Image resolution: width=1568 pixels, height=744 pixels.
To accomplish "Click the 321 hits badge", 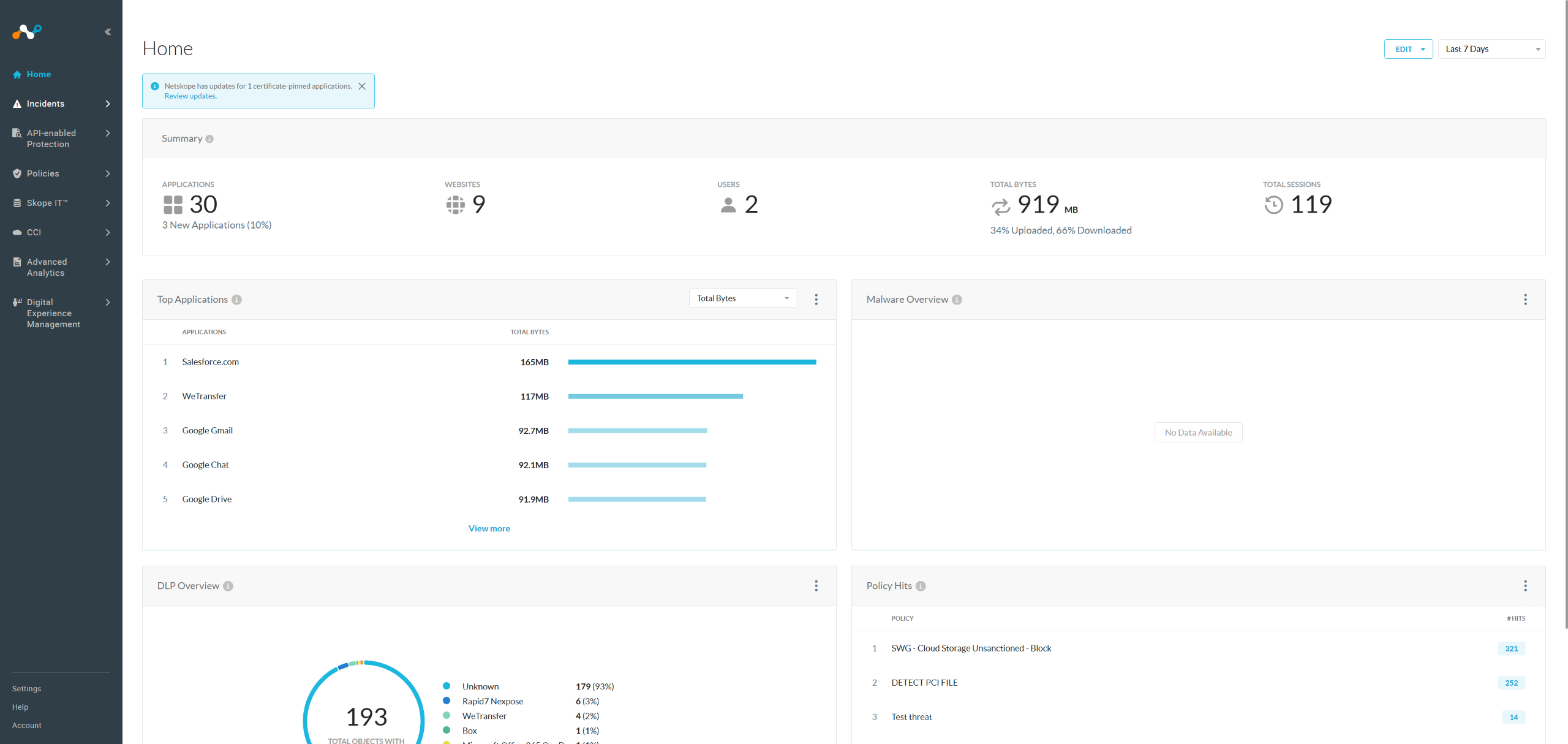I will (1511, 648).
